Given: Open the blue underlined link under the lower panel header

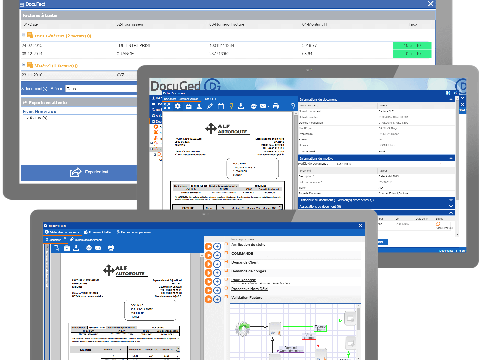Looking at the screenshot, I should [x=39, y=112].
